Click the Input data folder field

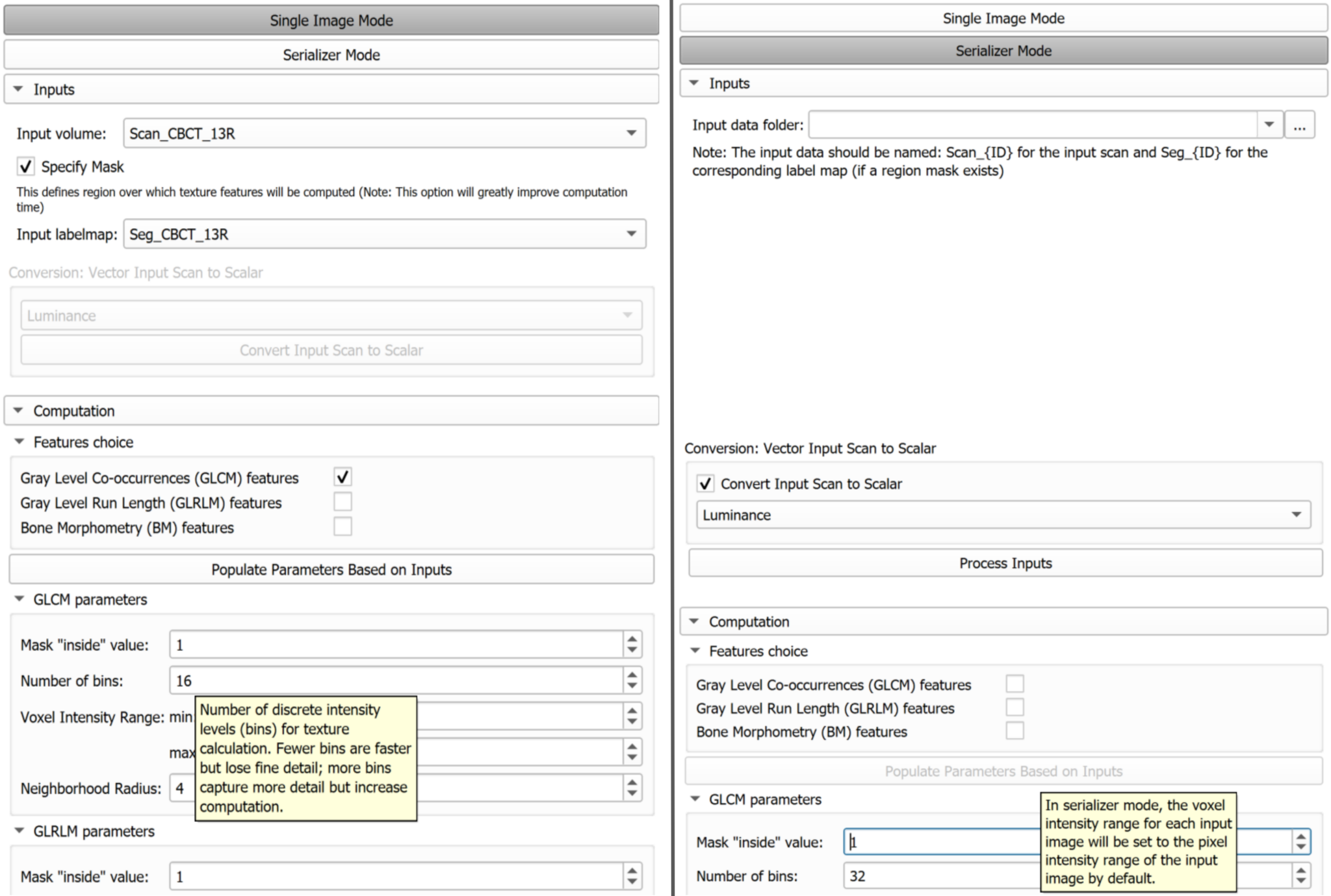click(1033, 125)
